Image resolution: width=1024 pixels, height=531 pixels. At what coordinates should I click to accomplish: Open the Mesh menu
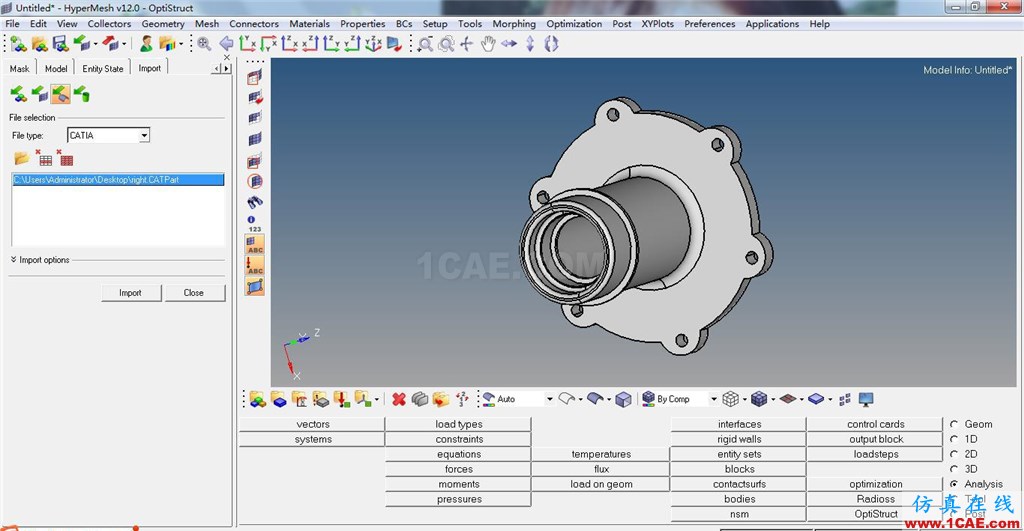(207, 24)
